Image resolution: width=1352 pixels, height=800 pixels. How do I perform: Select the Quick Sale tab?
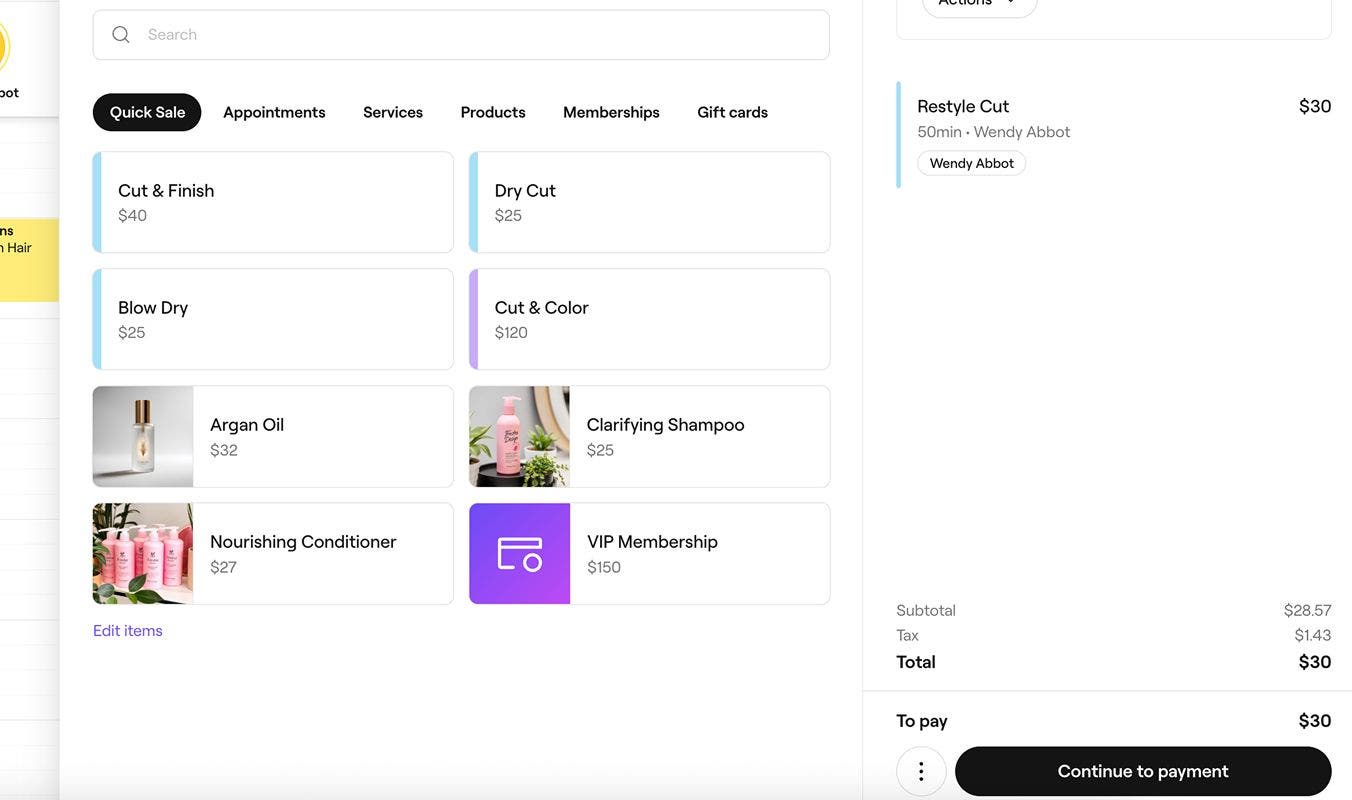(147, 112)
